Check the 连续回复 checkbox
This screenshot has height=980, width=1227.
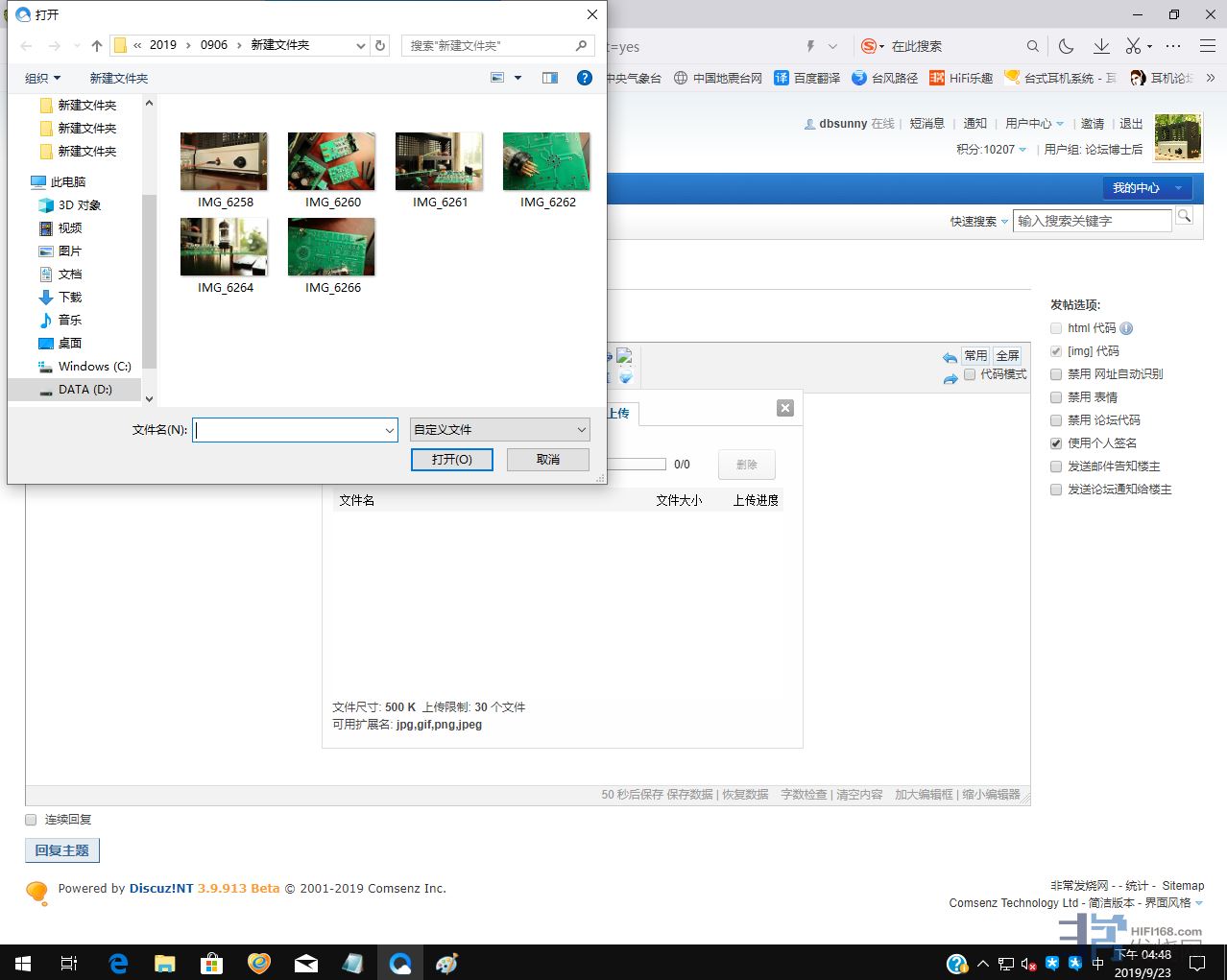(x=31, y=820)
